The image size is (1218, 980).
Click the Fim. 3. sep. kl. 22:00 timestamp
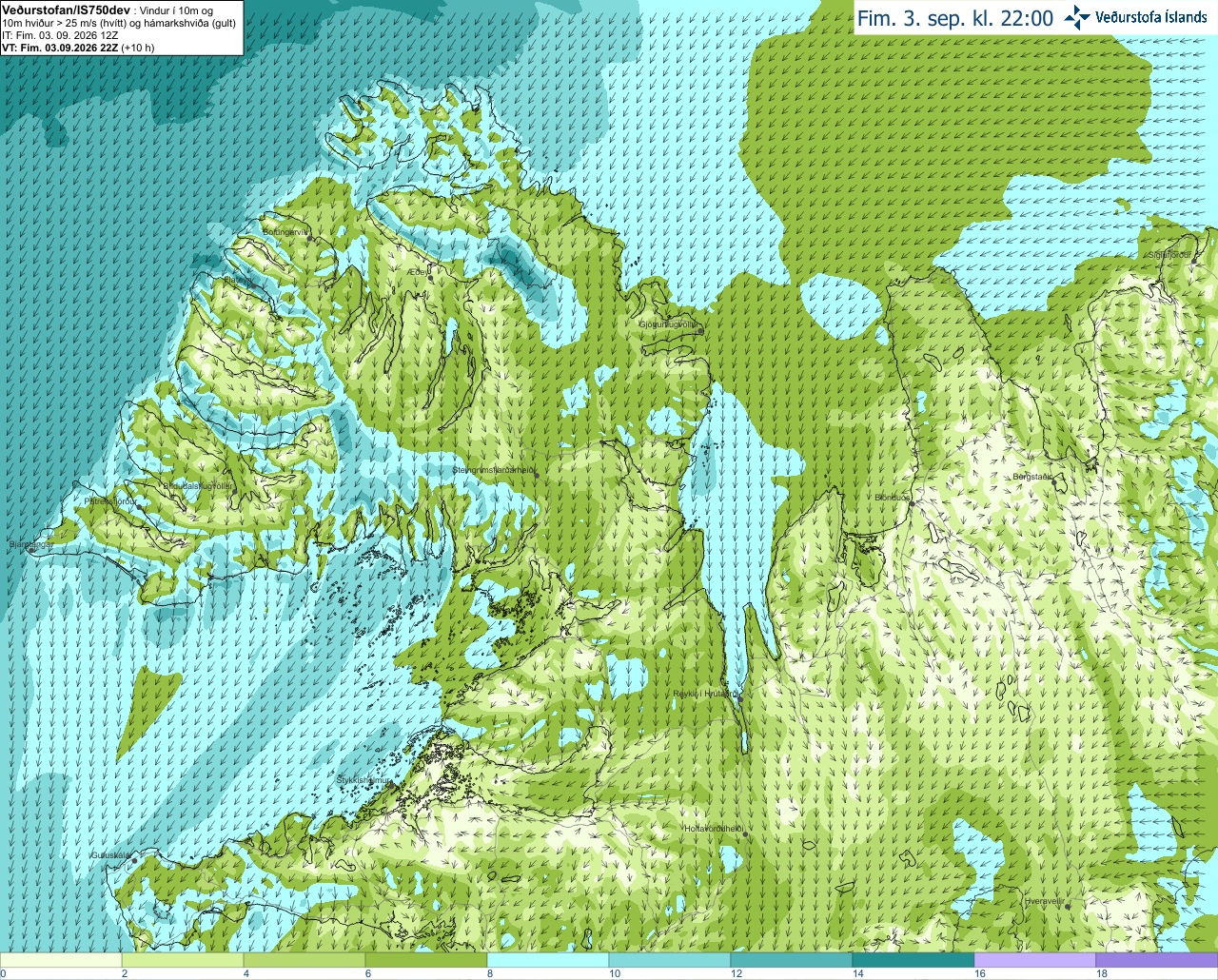point(954,18)
